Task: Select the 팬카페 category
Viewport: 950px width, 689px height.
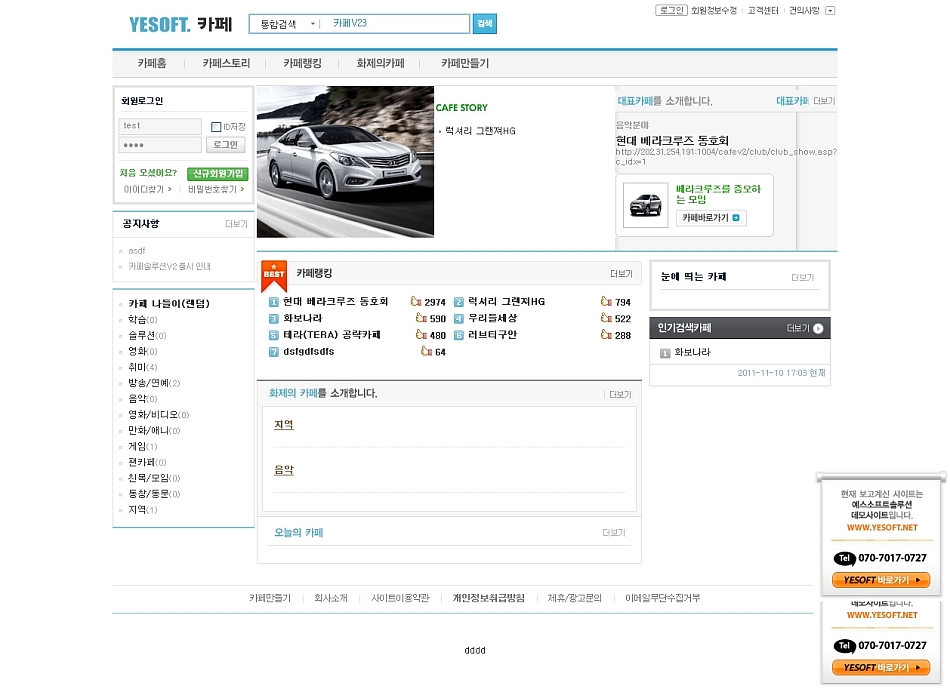Action: (147, 462)
